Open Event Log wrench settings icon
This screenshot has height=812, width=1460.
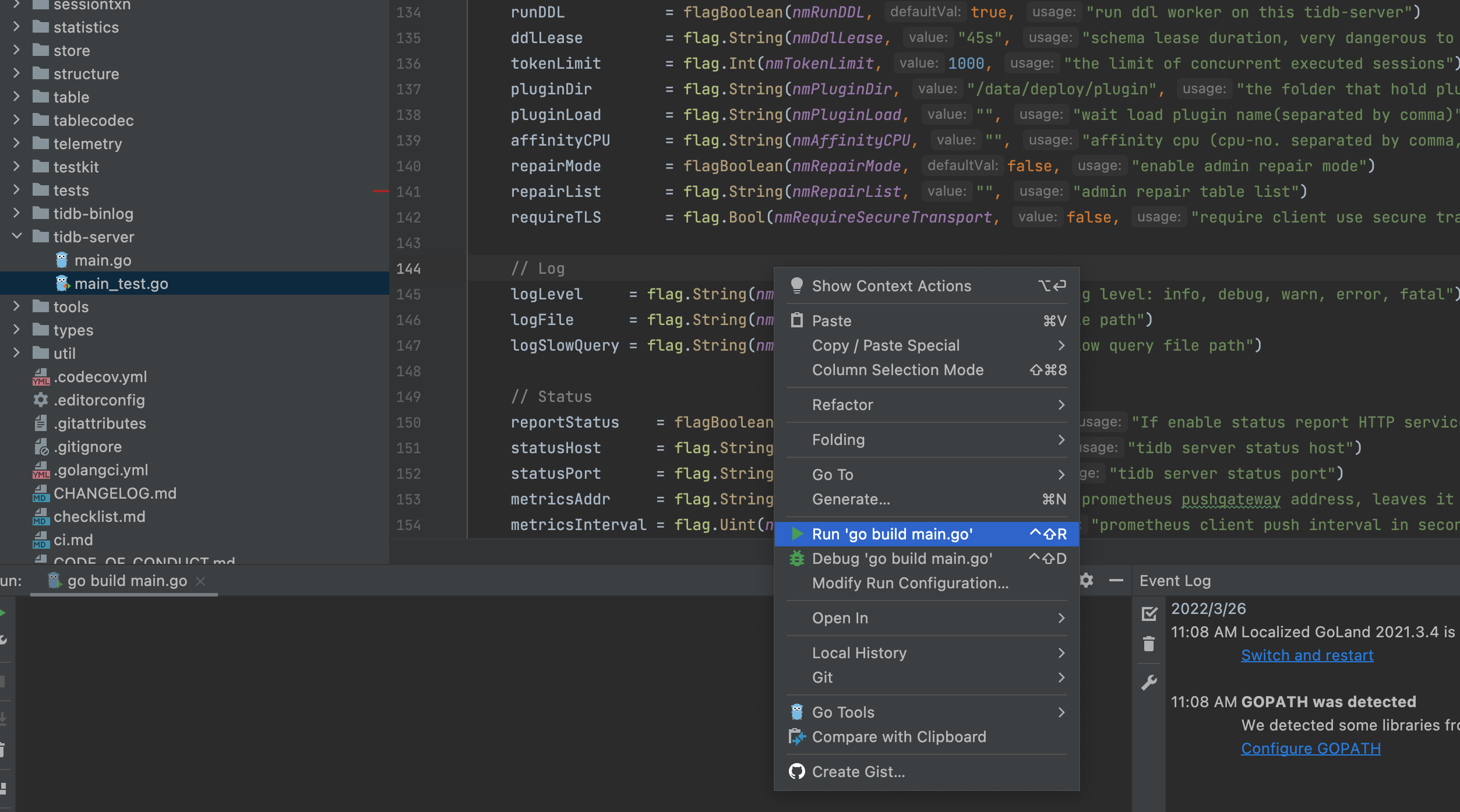1149,682
